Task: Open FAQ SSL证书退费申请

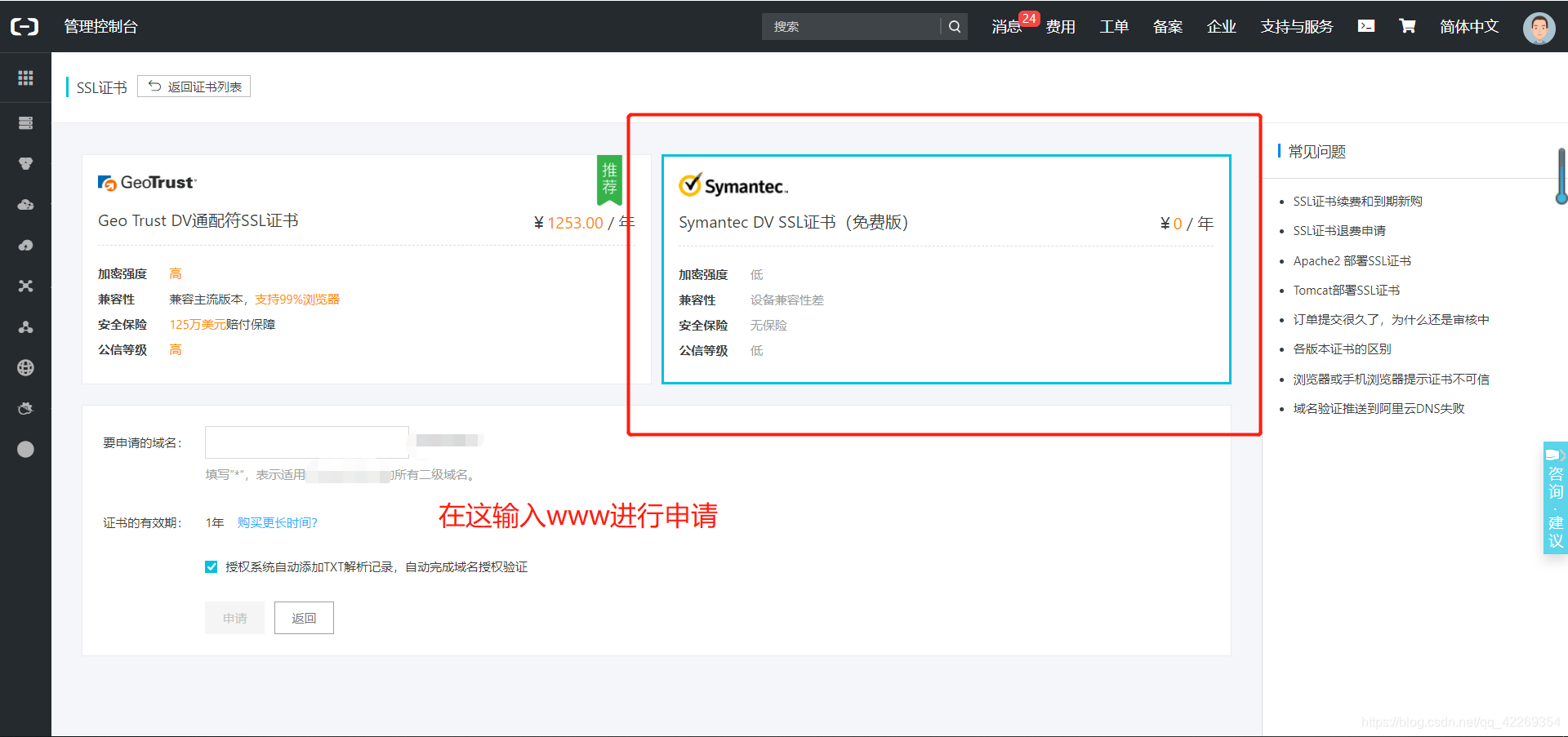Action: point(1339,231)
